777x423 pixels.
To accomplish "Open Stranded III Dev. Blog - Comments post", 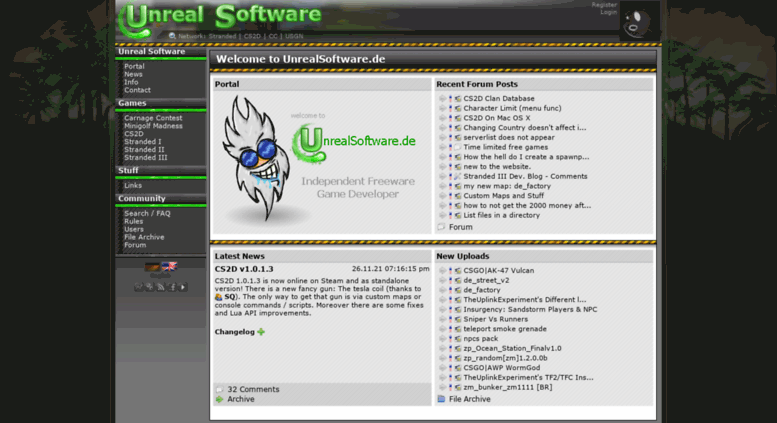I will [x=525, y=176].
